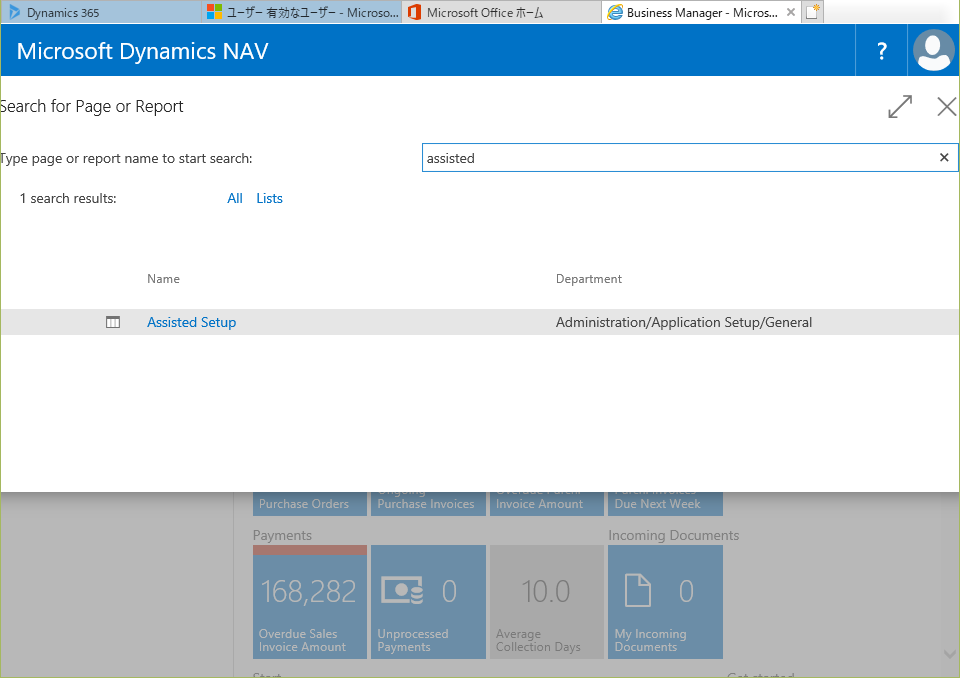Open the Invoice Amount tile
The width and height of the screenshot is (960, 678).
tap(547, 503)
